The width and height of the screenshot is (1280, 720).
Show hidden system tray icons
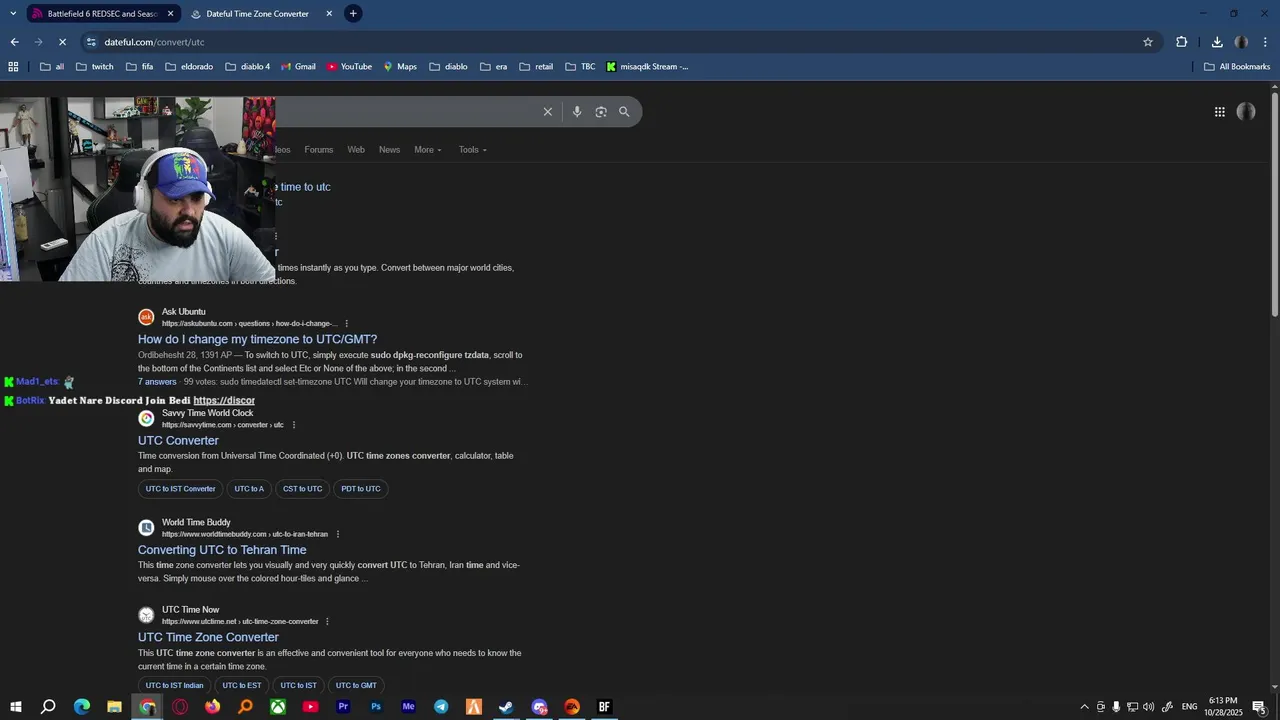1084,707
